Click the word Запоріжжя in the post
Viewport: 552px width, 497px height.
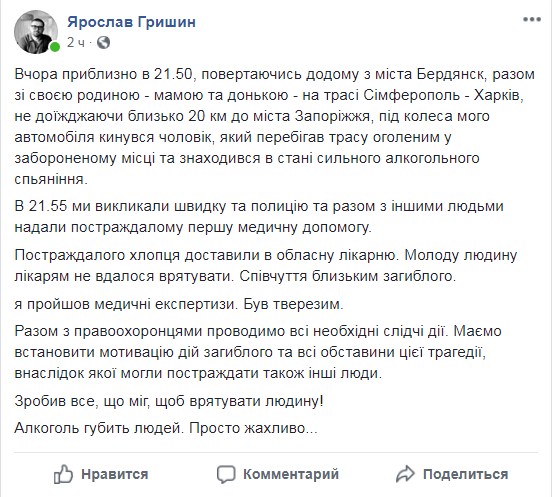[x=332, y=117]
